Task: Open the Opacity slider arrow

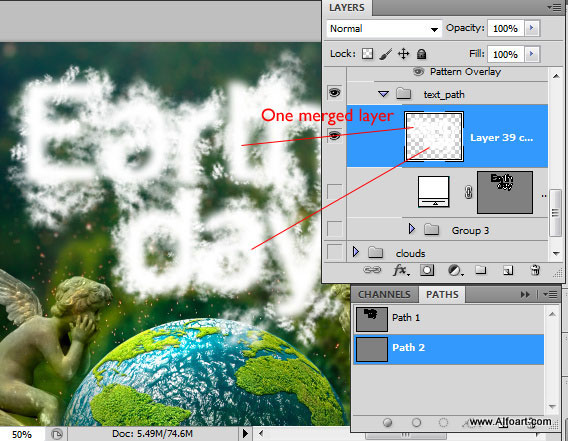Action: (x=532, y=28)
